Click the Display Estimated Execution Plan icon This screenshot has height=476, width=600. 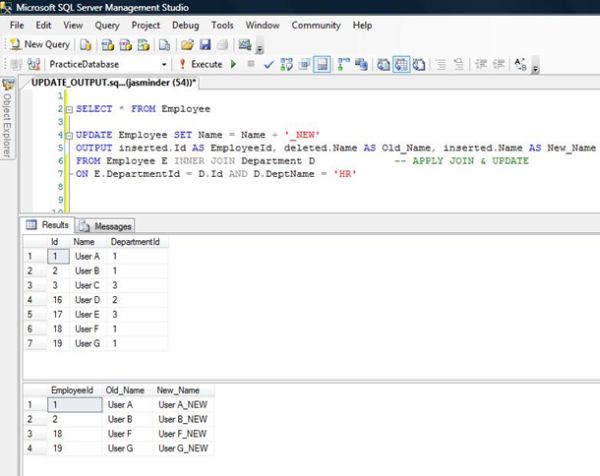pyautogui.click(x=286, y=64)
